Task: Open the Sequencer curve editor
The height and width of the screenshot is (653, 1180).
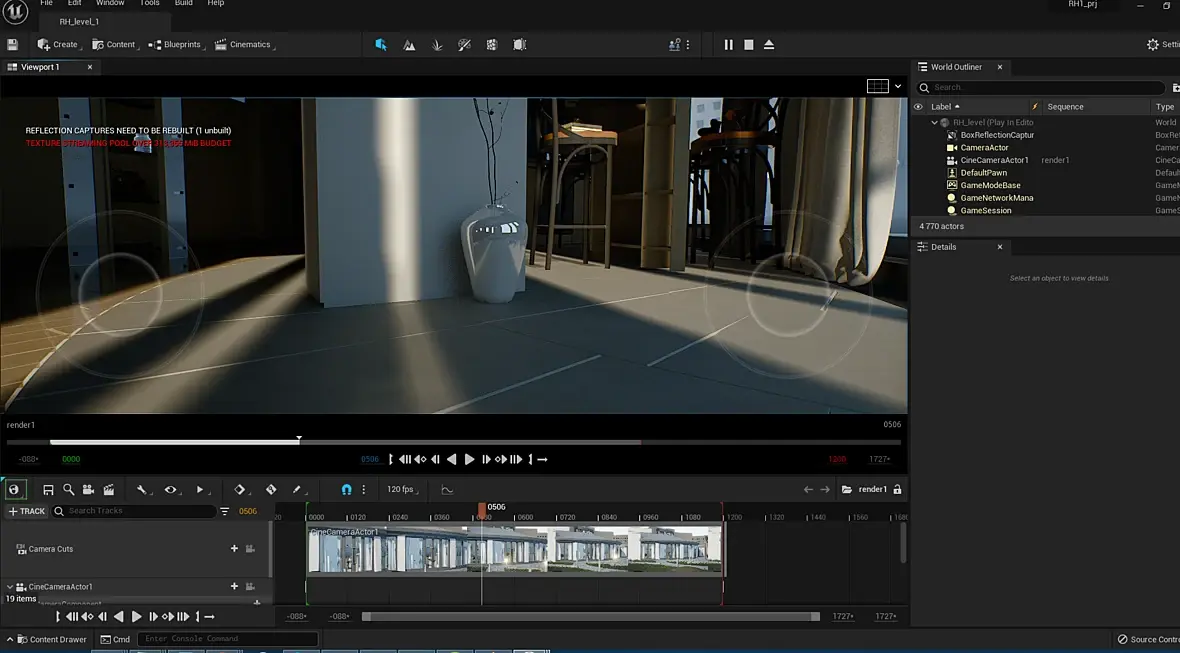Action: [x=447, y=490]
